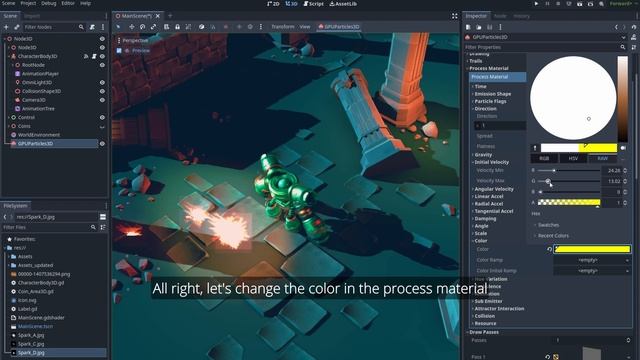The image size is (640, 360).
Task: Open viewport toolbar three-dots menu
Action: (261, 27)
